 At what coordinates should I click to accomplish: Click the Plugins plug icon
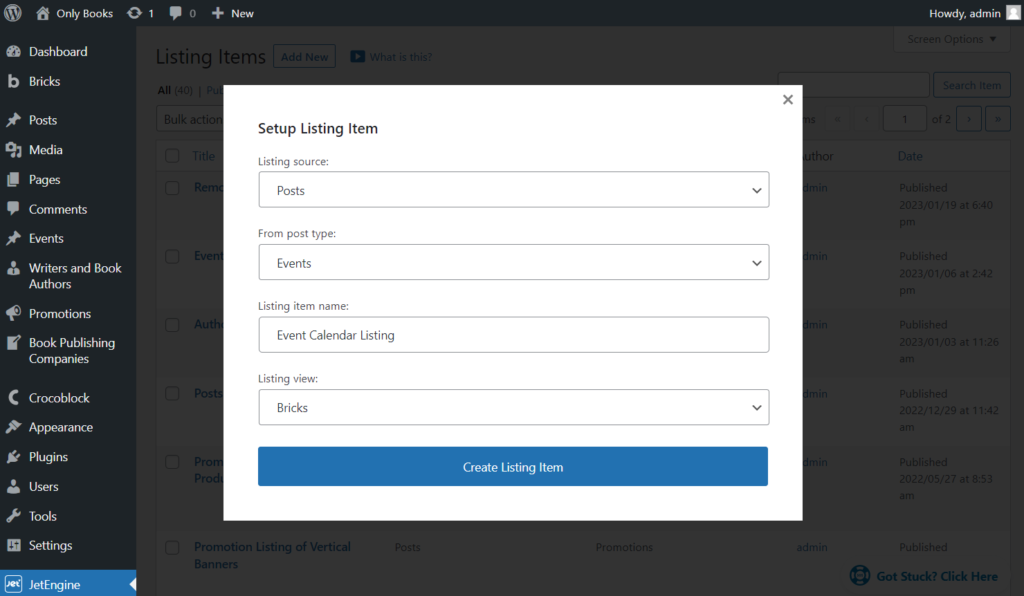(x=13, y=457)
